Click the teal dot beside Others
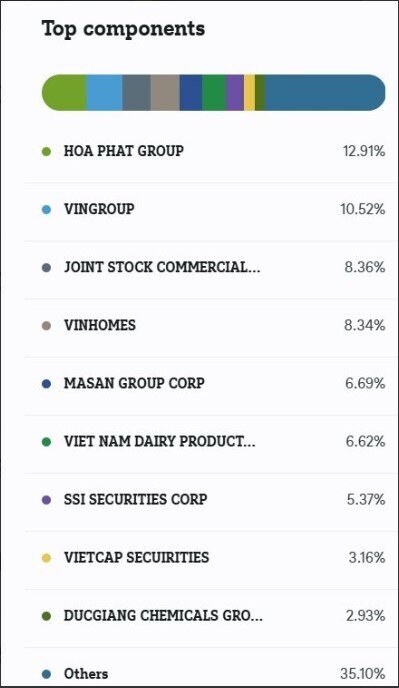399x688 pixels. 47,674
